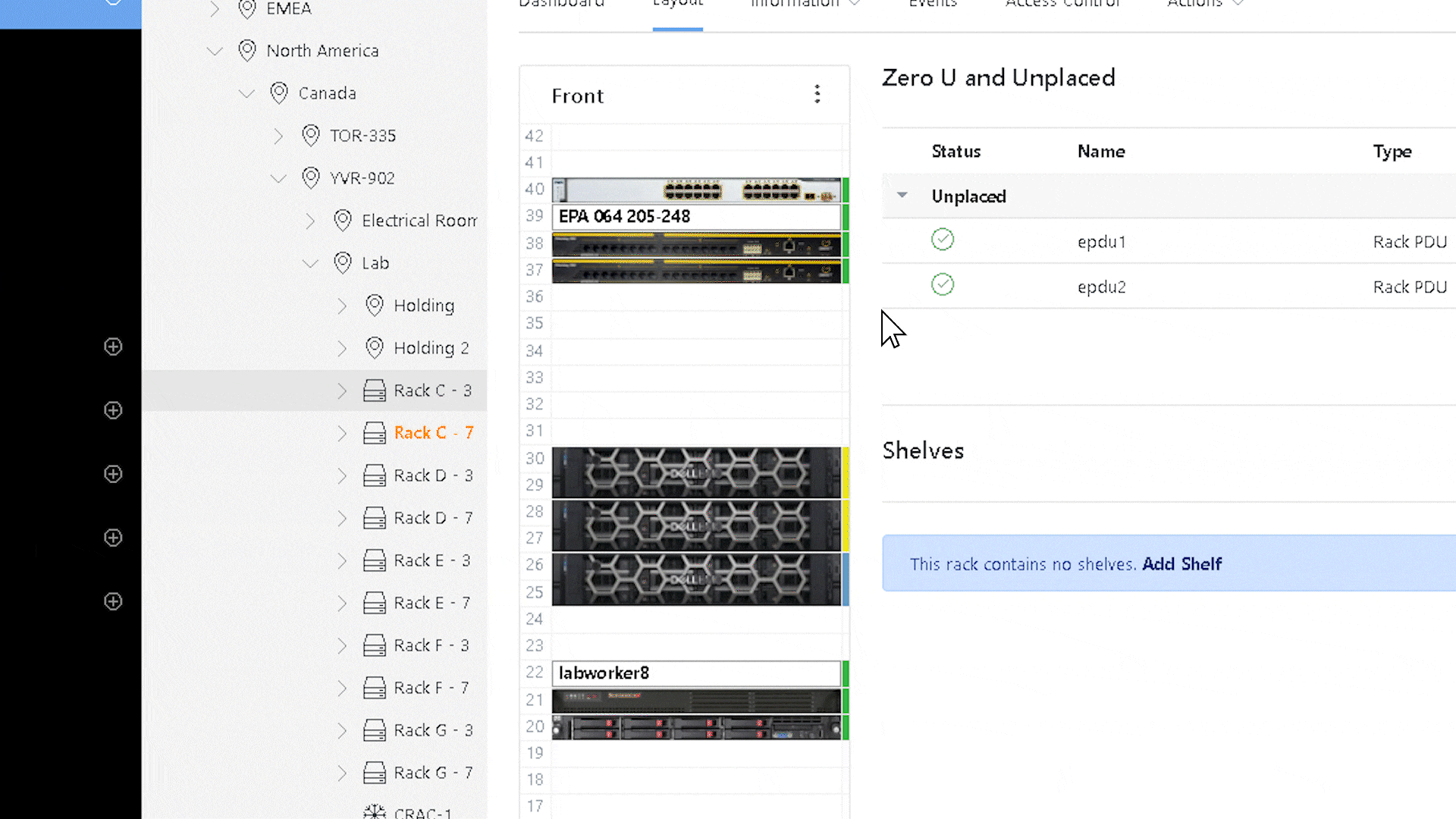Click the Rack C - 7 rack icon
1456x819 pixels.
click(374, 432)
